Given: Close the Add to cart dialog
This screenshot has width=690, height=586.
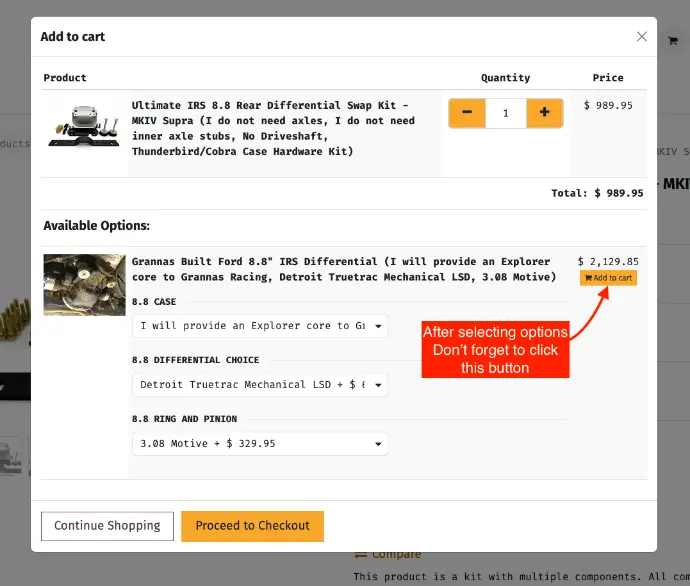Looking at the screenshot, I should (x=642, y=37).
